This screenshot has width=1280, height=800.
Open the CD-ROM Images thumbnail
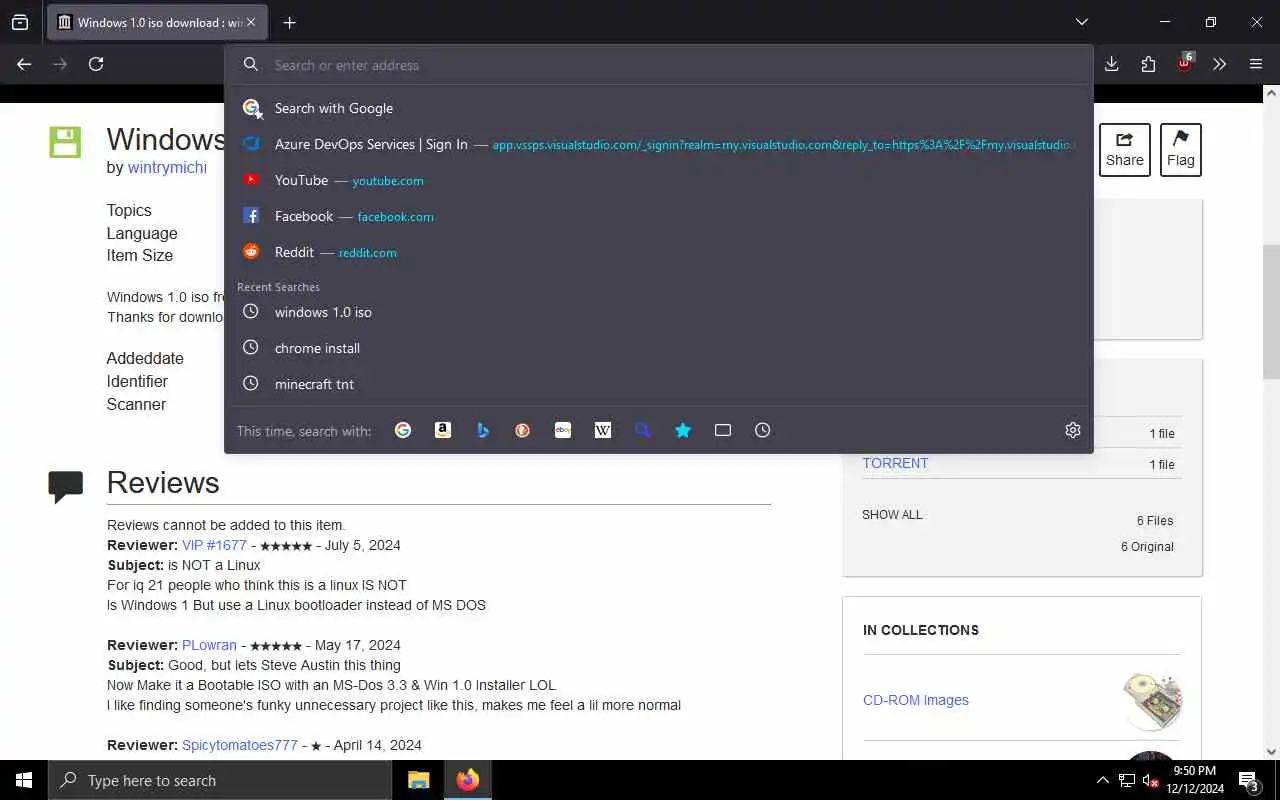point(1152,700)
